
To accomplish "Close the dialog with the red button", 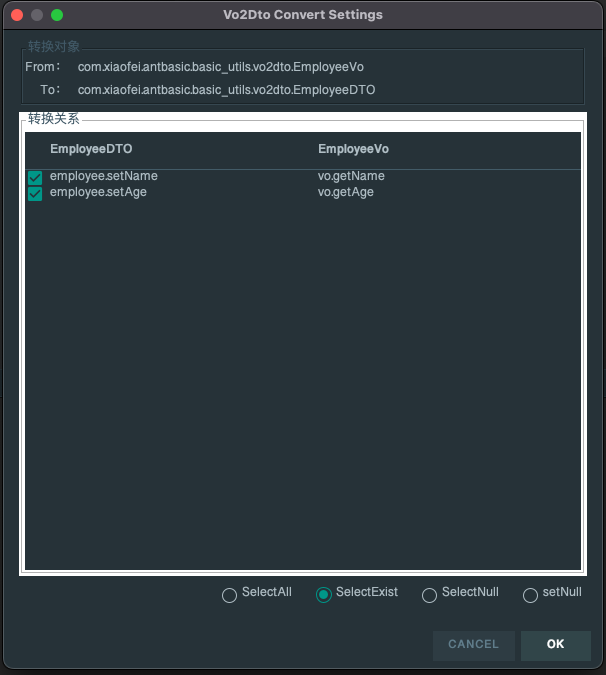I will [17, 15].
